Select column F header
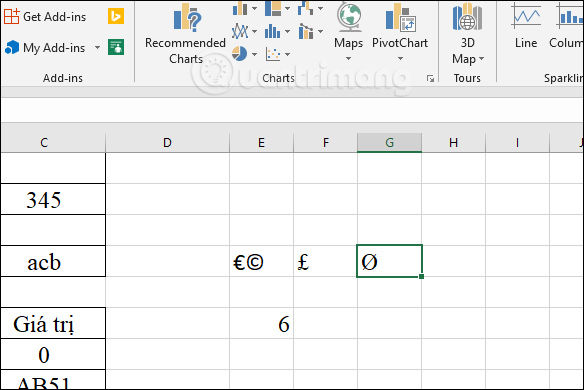Image resolution: width=584 pixels, height=390 pixels. [326, 143]
